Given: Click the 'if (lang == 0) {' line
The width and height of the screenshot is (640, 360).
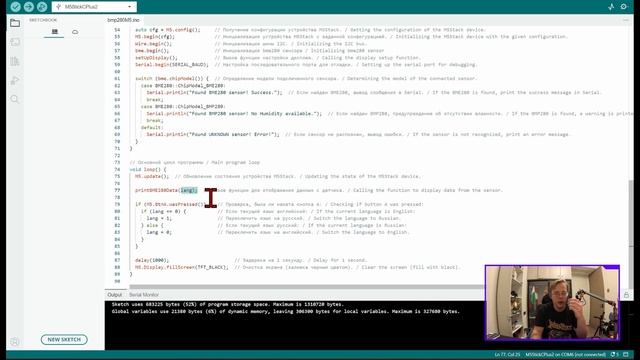Looking at the screenshot, I should [x=163, y=211].
